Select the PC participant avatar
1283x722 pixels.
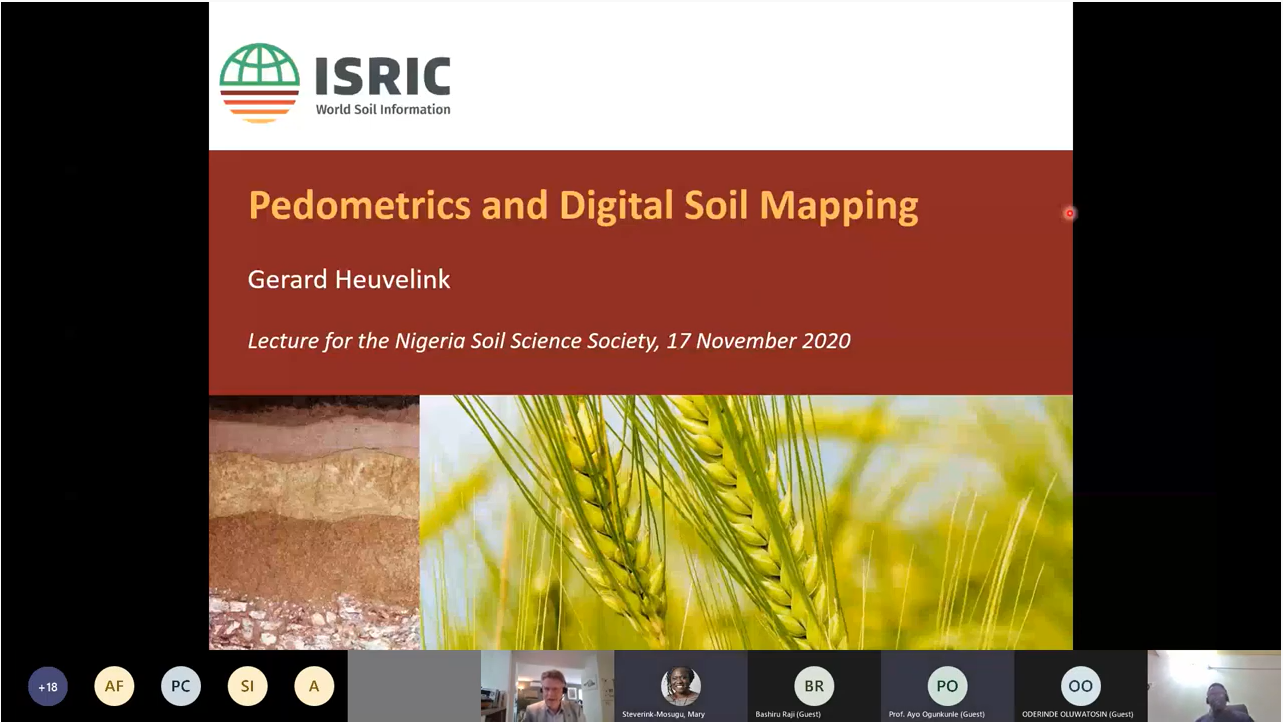click(x=181, y=687)
